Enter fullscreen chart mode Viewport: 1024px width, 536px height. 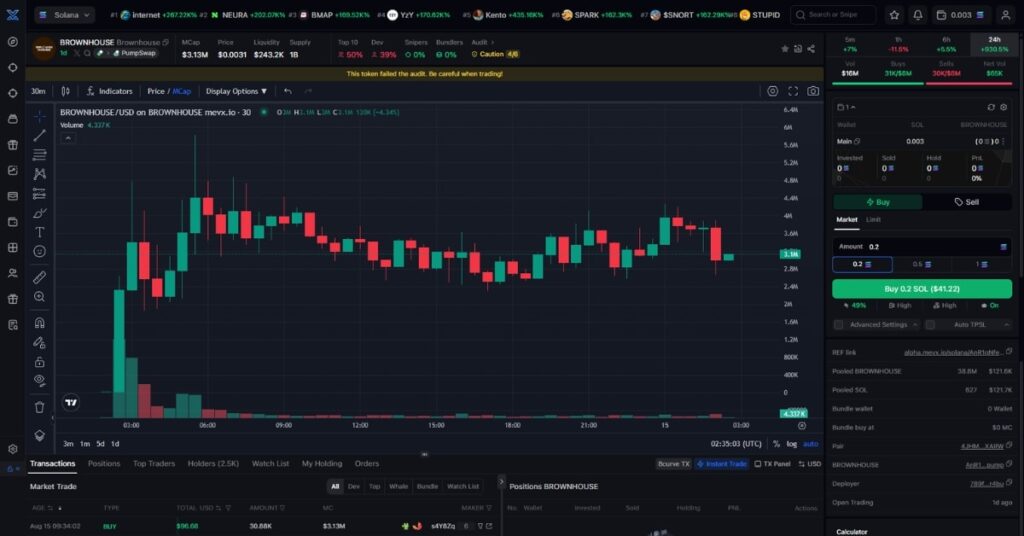pos(793,91)
